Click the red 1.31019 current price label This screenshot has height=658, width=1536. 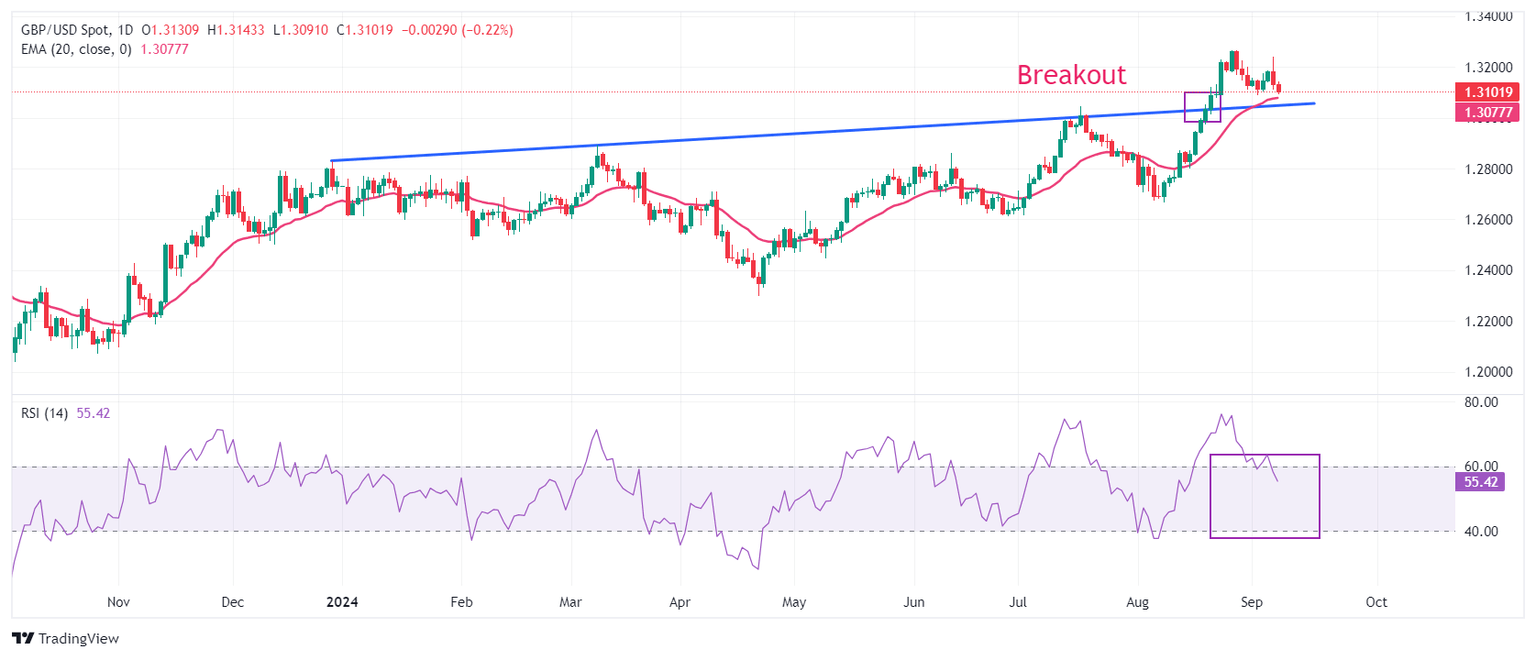(x=1488, y=92)
